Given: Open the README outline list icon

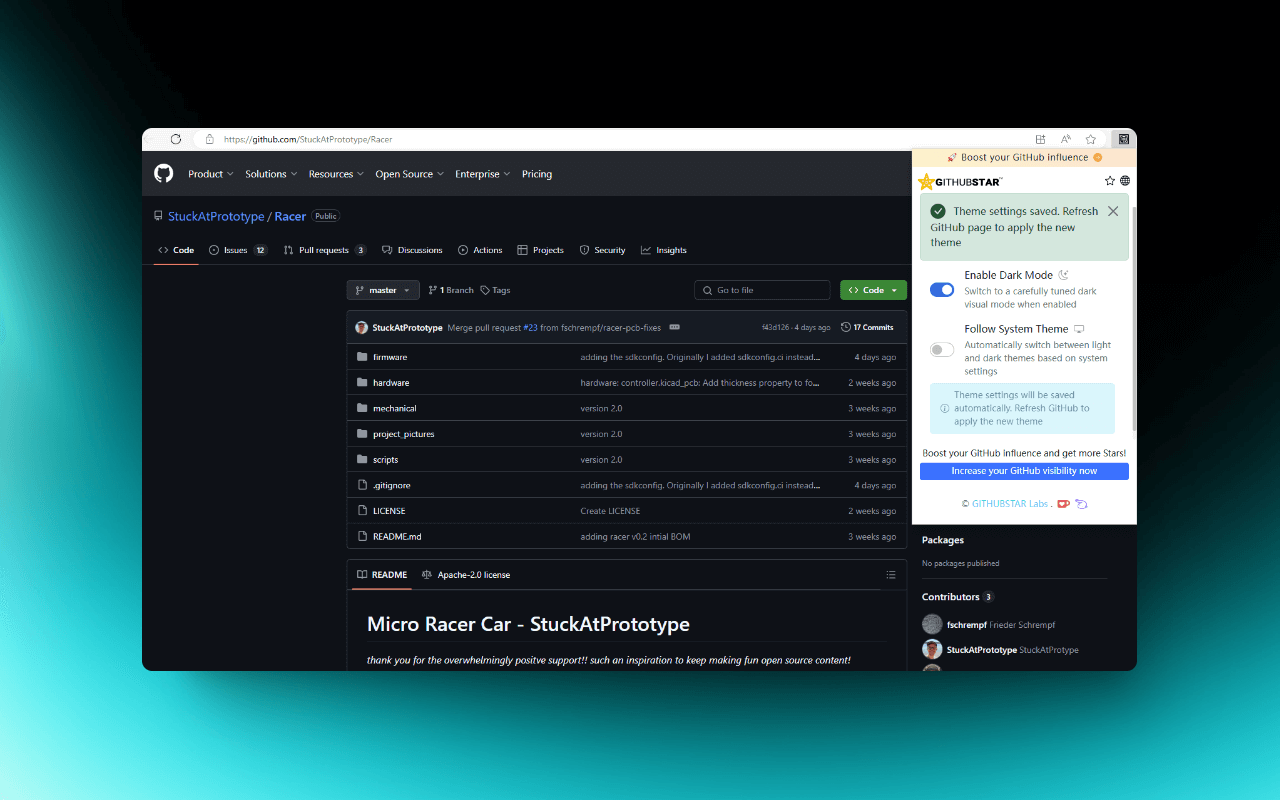Looking at the screenshot, I should pos(891,575).
